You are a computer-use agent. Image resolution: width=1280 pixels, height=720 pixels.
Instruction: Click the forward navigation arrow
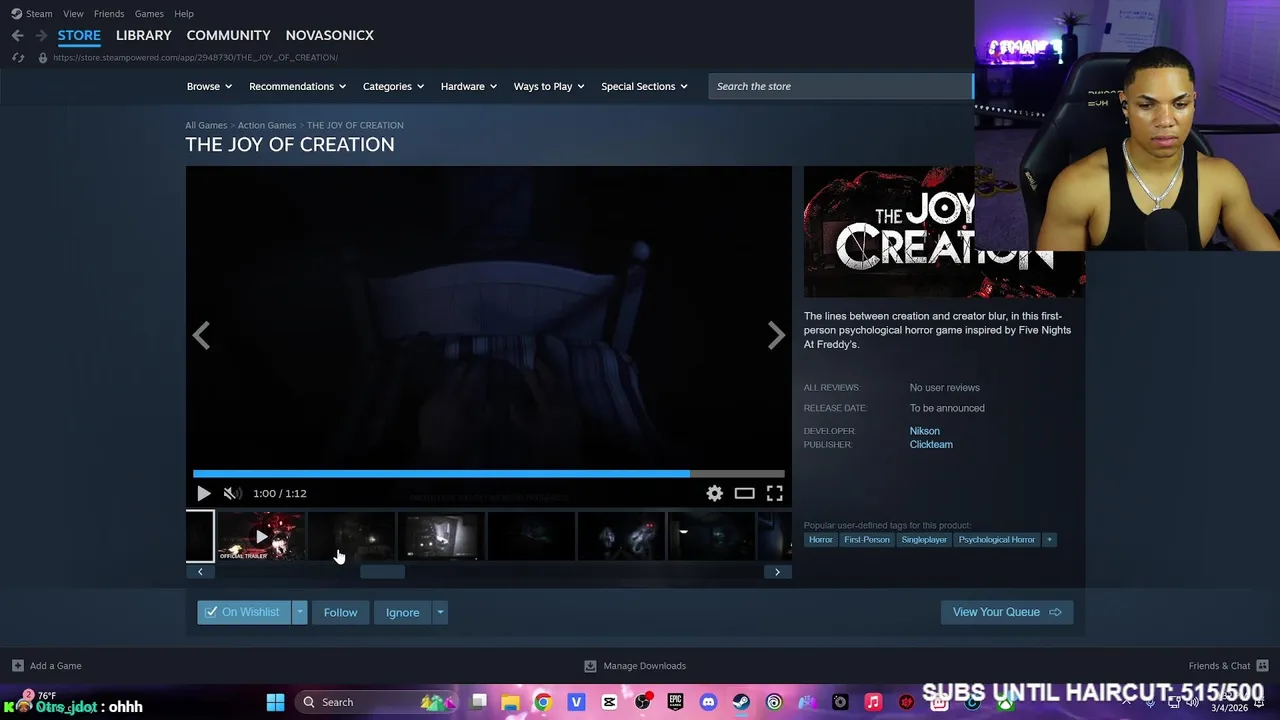coord(41,35)
